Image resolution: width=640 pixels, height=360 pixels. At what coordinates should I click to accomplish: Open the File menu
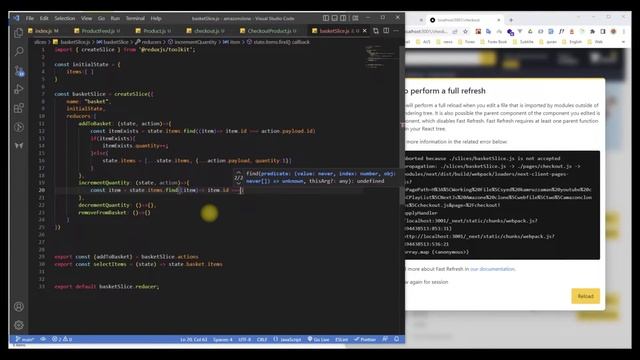(x=30, y=18)
